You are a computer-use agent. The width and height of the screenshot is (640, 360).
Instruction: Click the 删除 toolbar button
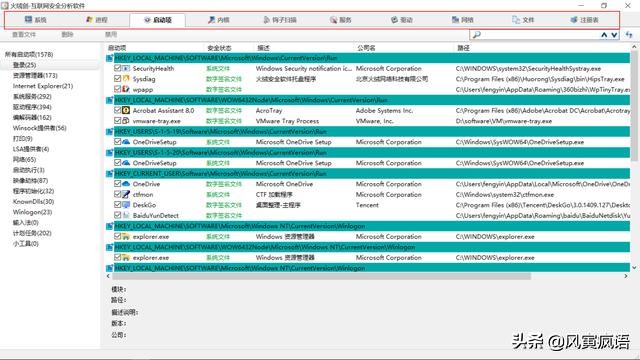[x=67, y=35]
